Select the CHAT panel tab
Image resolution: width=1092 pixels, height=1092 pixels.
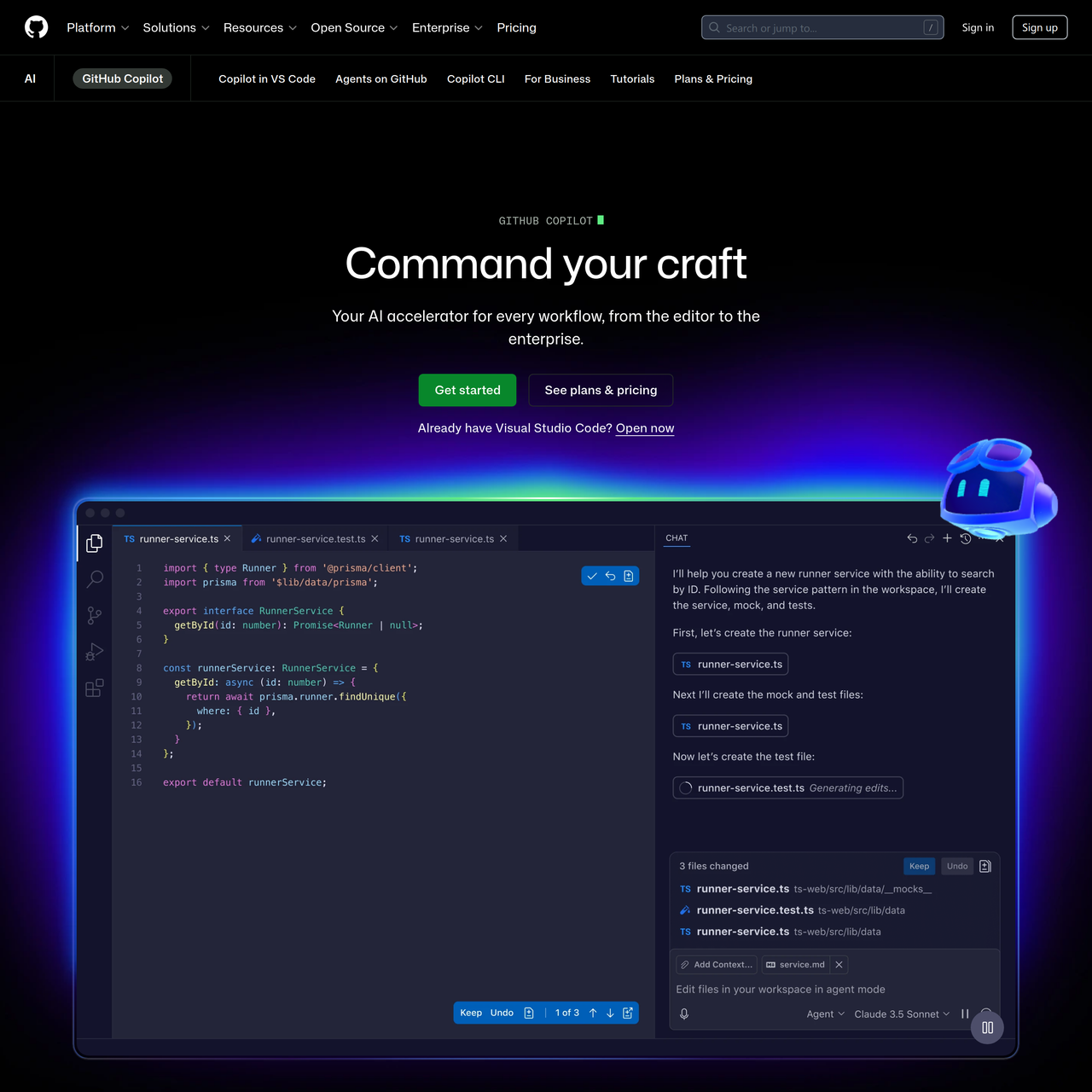(x=677, y=538)
